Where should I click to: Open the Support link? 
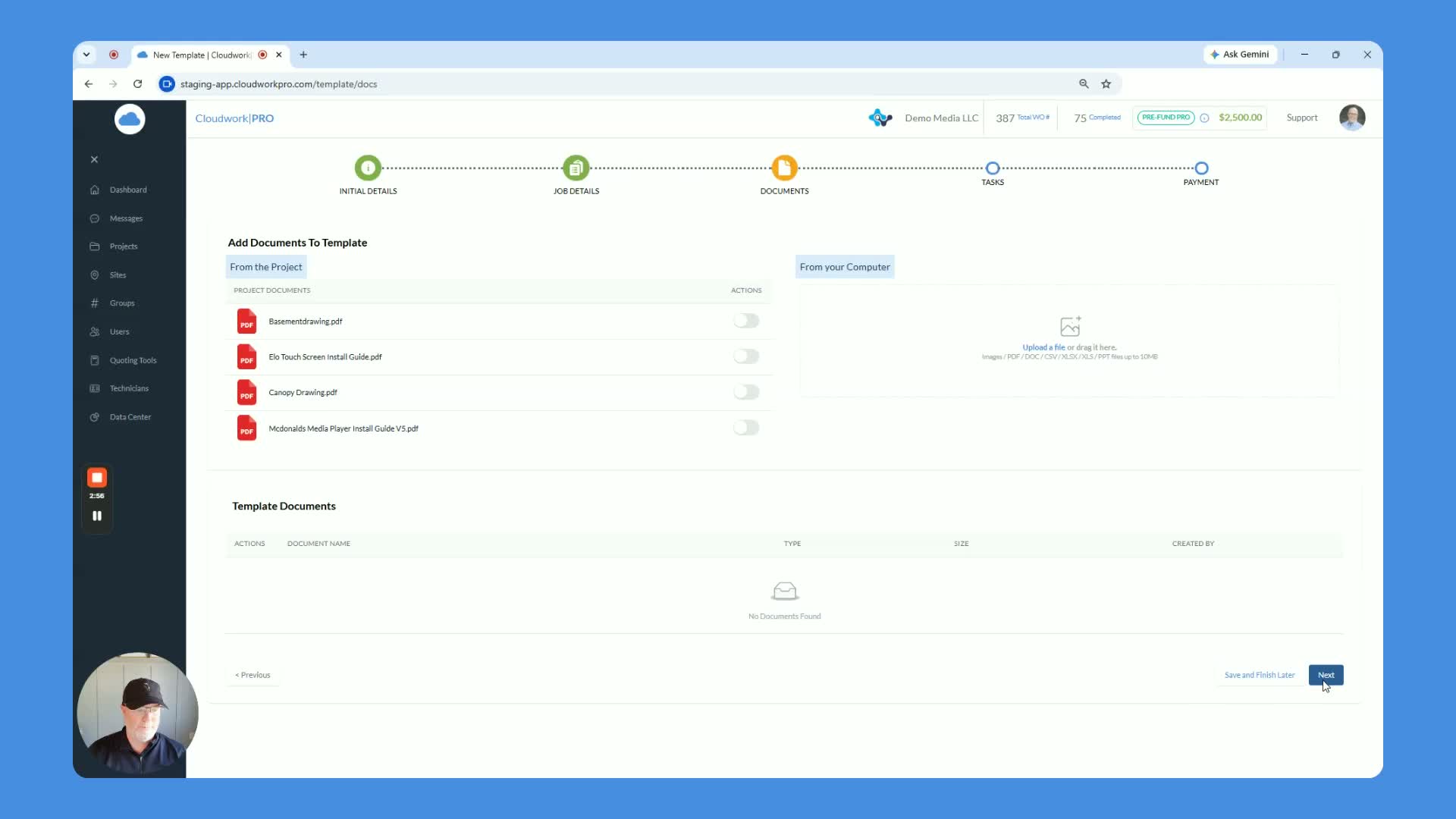(x=1302, y=118)
